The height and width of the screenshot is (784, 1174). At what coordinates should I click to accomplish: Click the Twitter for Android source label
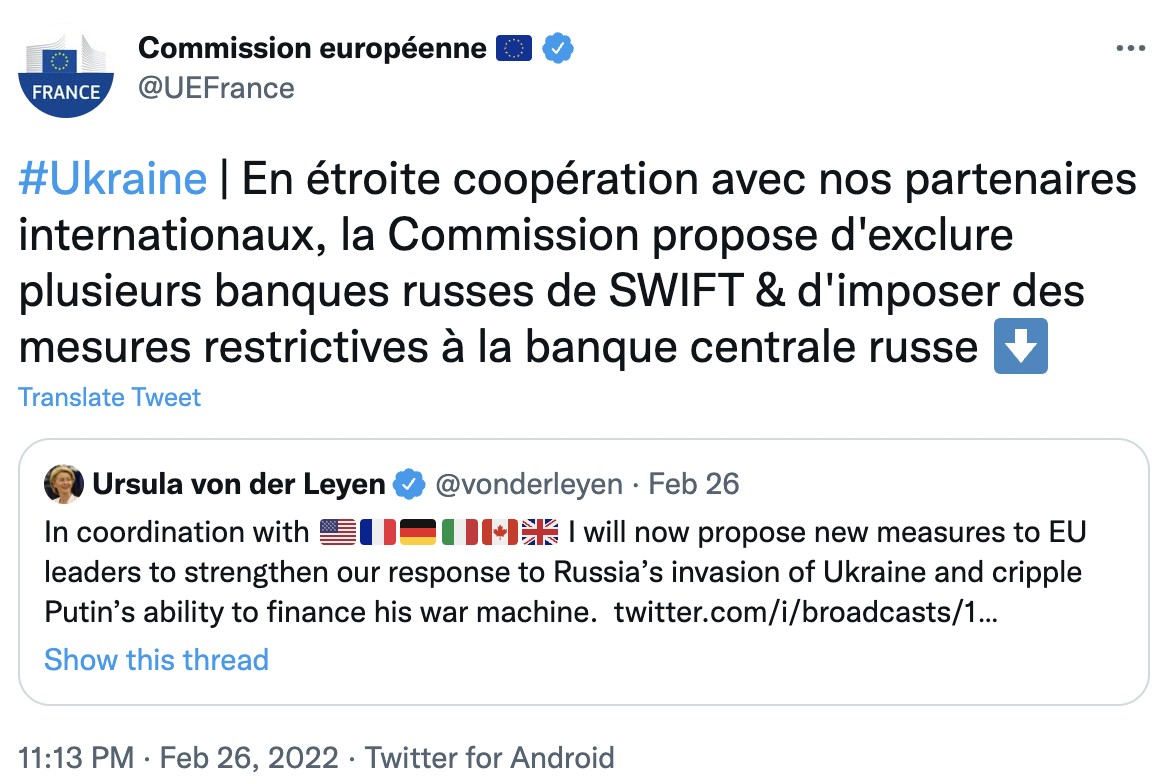489,758
